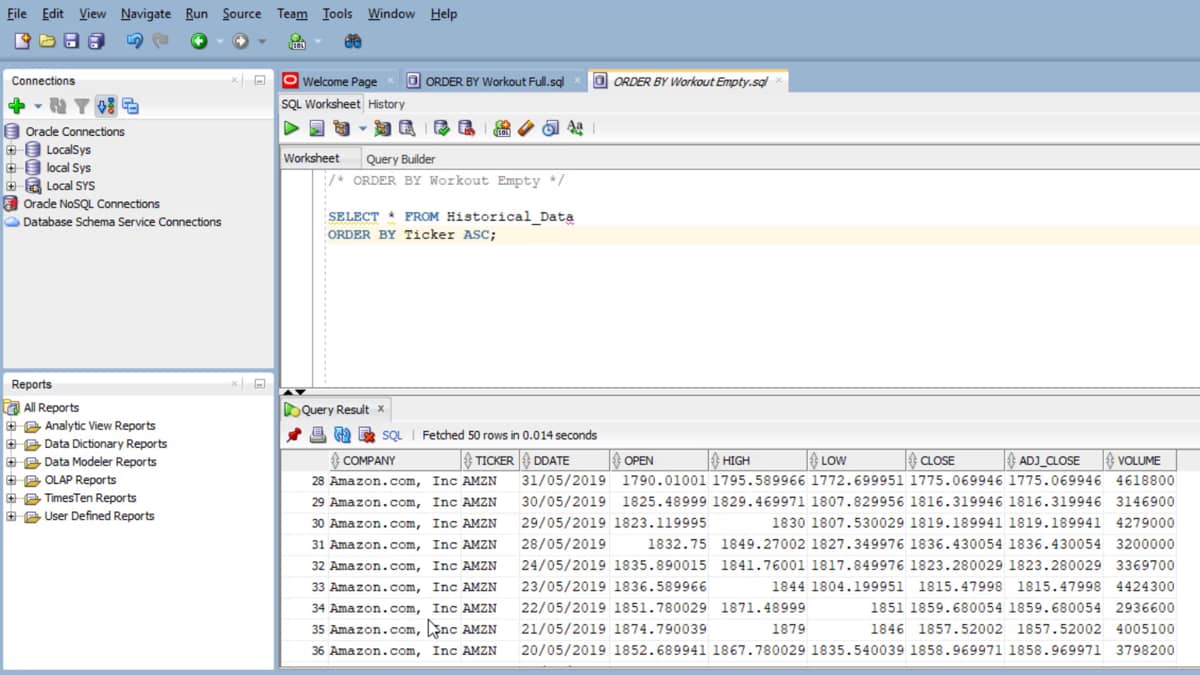This screenshot has height=675, width=1200.
Task: Click the Collapse All icon in Connections toolbar
Action: coord(130,106)
